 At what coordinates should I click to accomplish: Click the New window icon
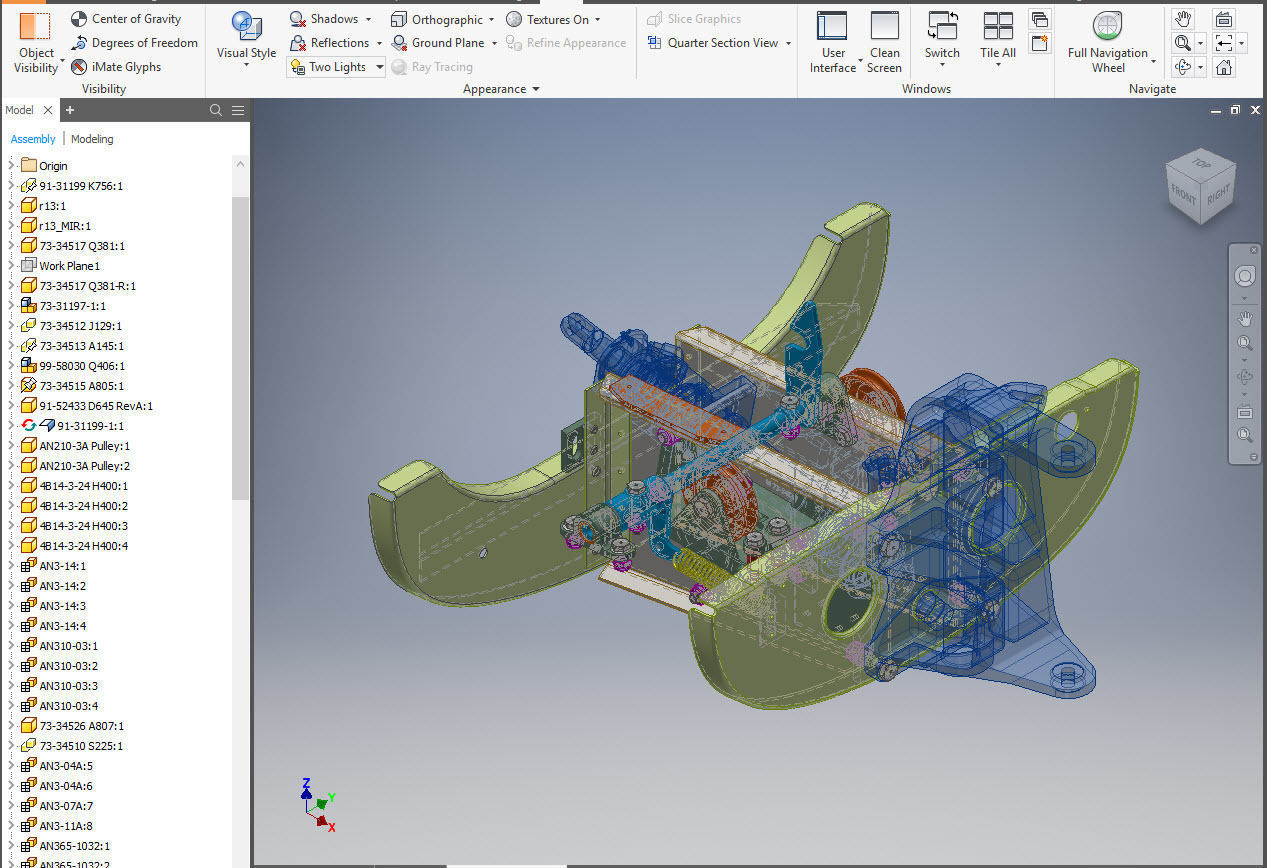click(x=1040, y=43)
